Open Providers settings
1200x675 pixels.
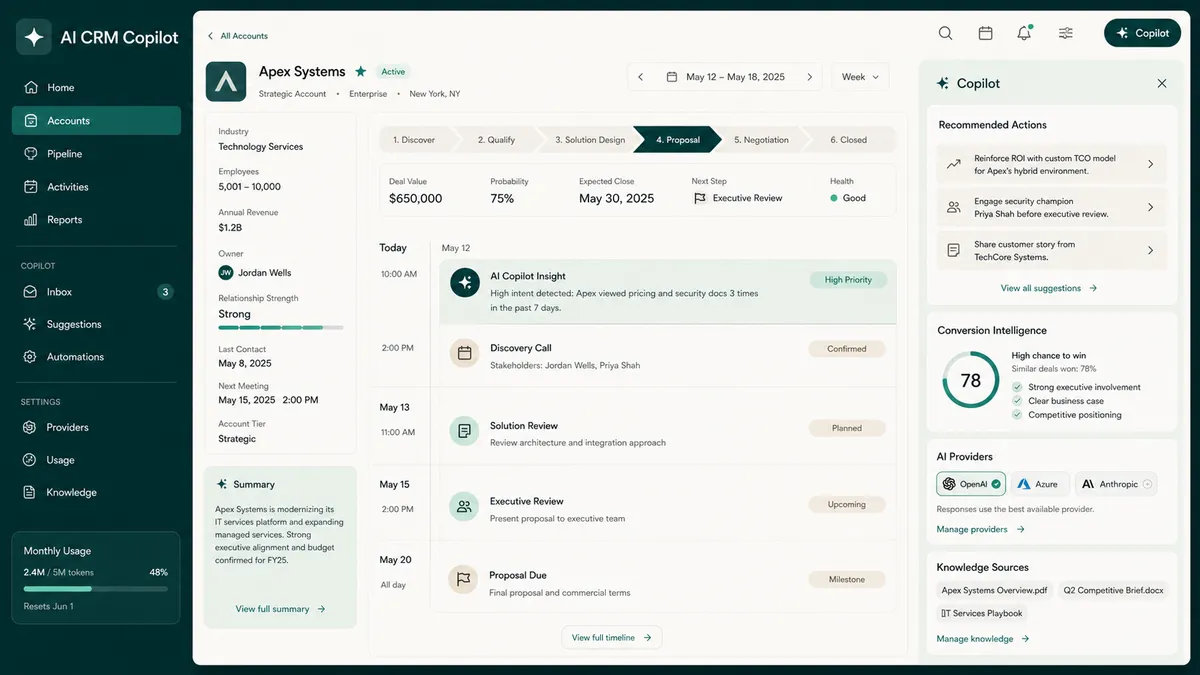click(x=96, y=427)
